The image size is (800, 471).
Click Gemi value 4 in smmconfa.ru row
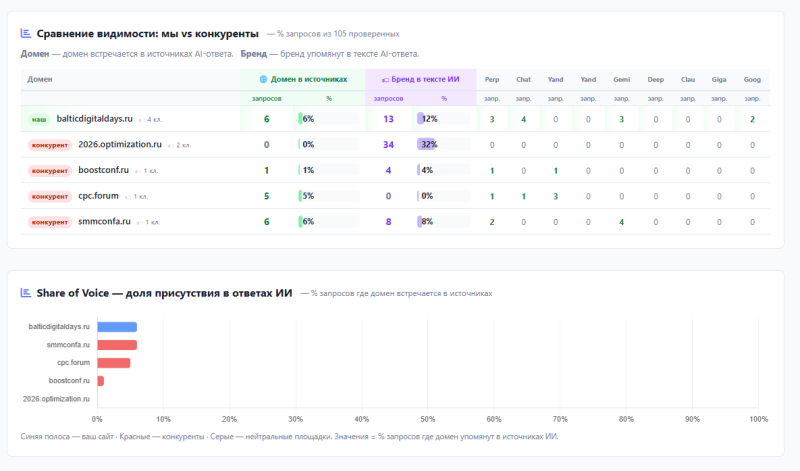pyautogui.click(x=621, y=222)
